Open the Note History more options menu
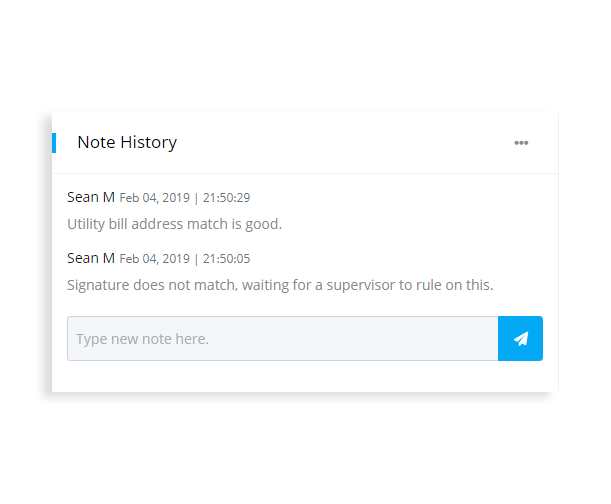Screen dimensions: 611x504 pos(521,143)
